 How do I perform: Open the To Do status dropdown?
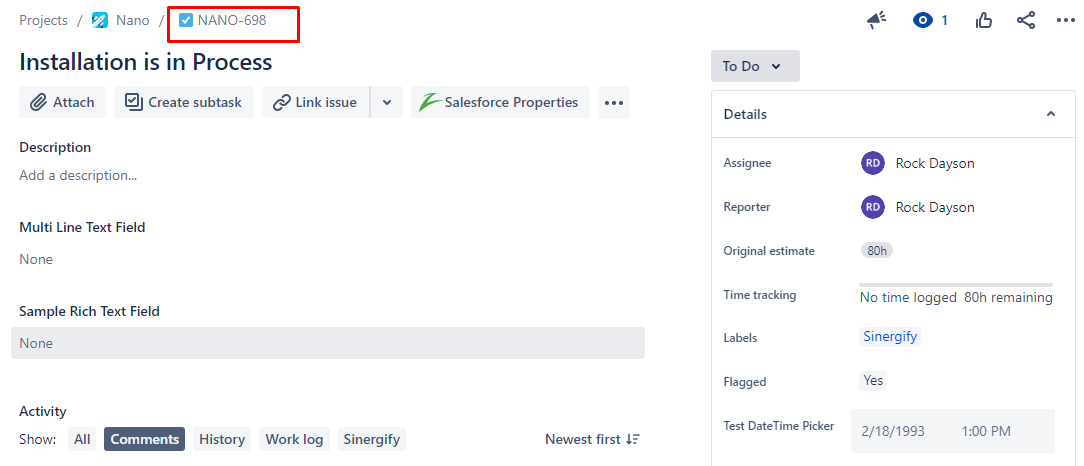(755, 66)
